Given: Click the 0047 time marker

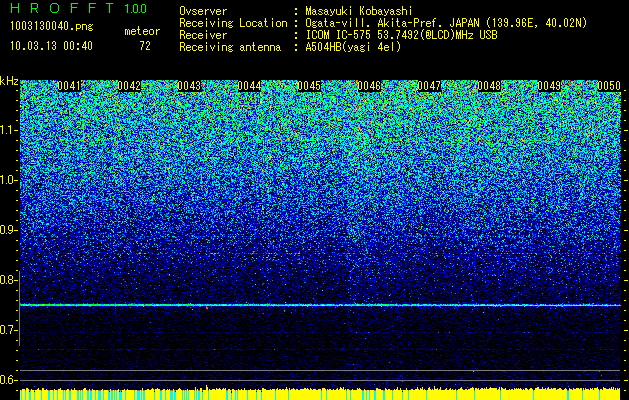Looking at the screenshot, I should pos(429,86).
